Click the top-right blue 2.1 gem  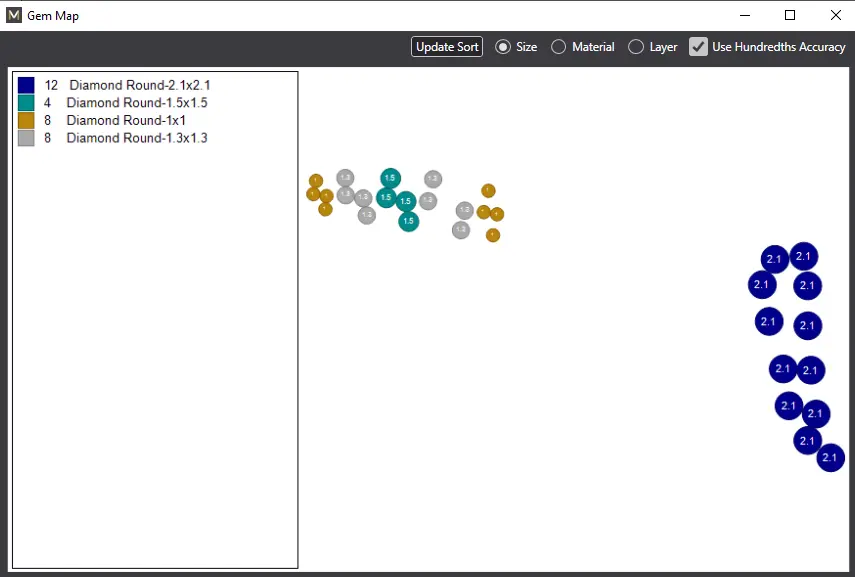pos(804,256)
